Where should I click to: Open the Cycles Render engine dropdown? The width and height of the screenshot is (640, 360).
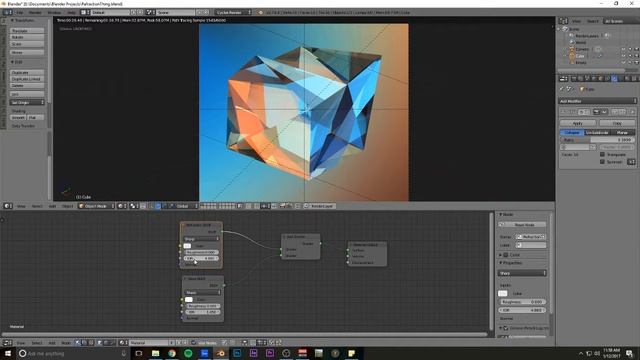pos(234,13)
